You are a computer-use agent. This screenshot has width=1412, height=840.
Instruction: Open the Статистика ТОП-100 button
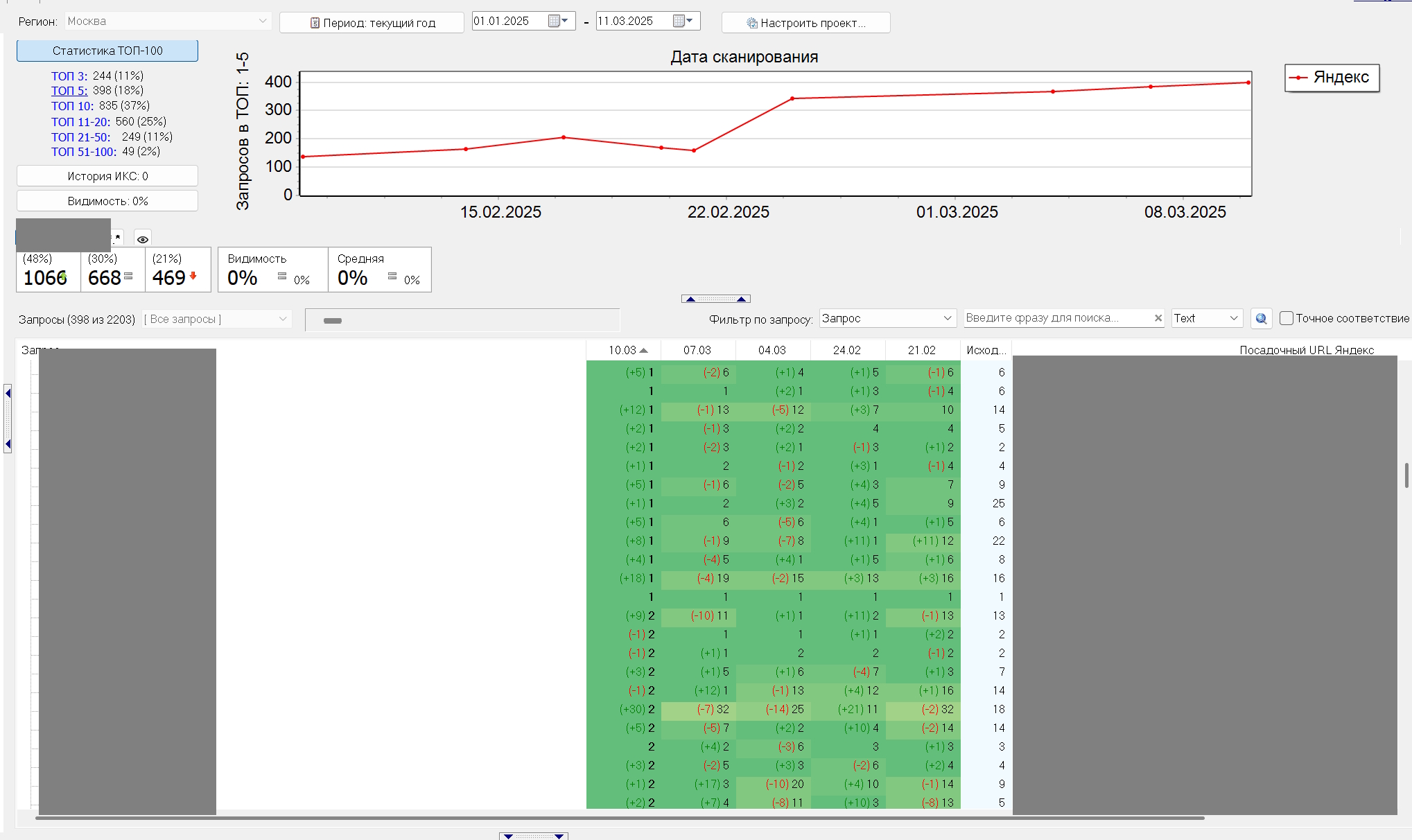tap(107, 51)
